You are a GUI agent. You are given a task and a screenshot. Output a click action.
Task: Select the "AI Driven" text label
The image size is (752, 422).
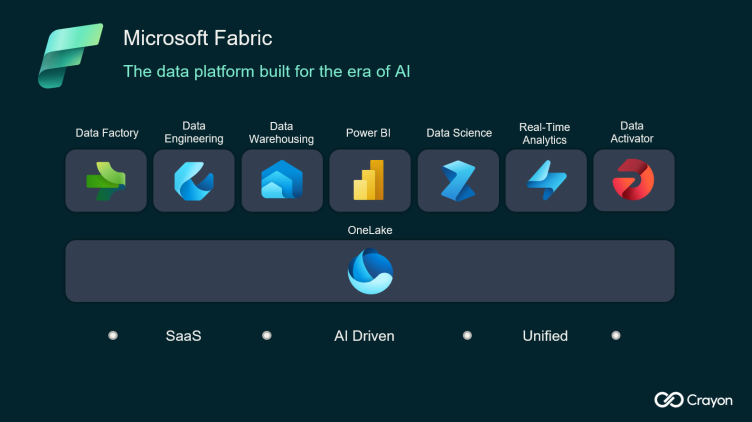[364, 336]
